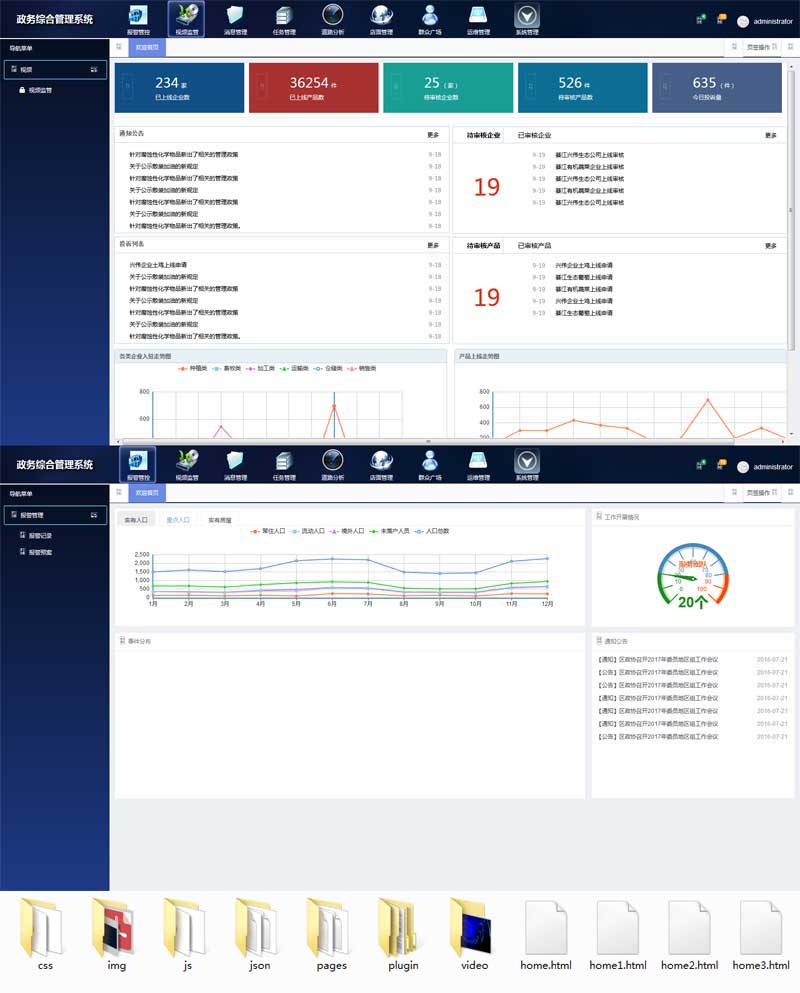Open 页签操作 dropdown in the top dashboard
The image size is (800, 993).
761,47
